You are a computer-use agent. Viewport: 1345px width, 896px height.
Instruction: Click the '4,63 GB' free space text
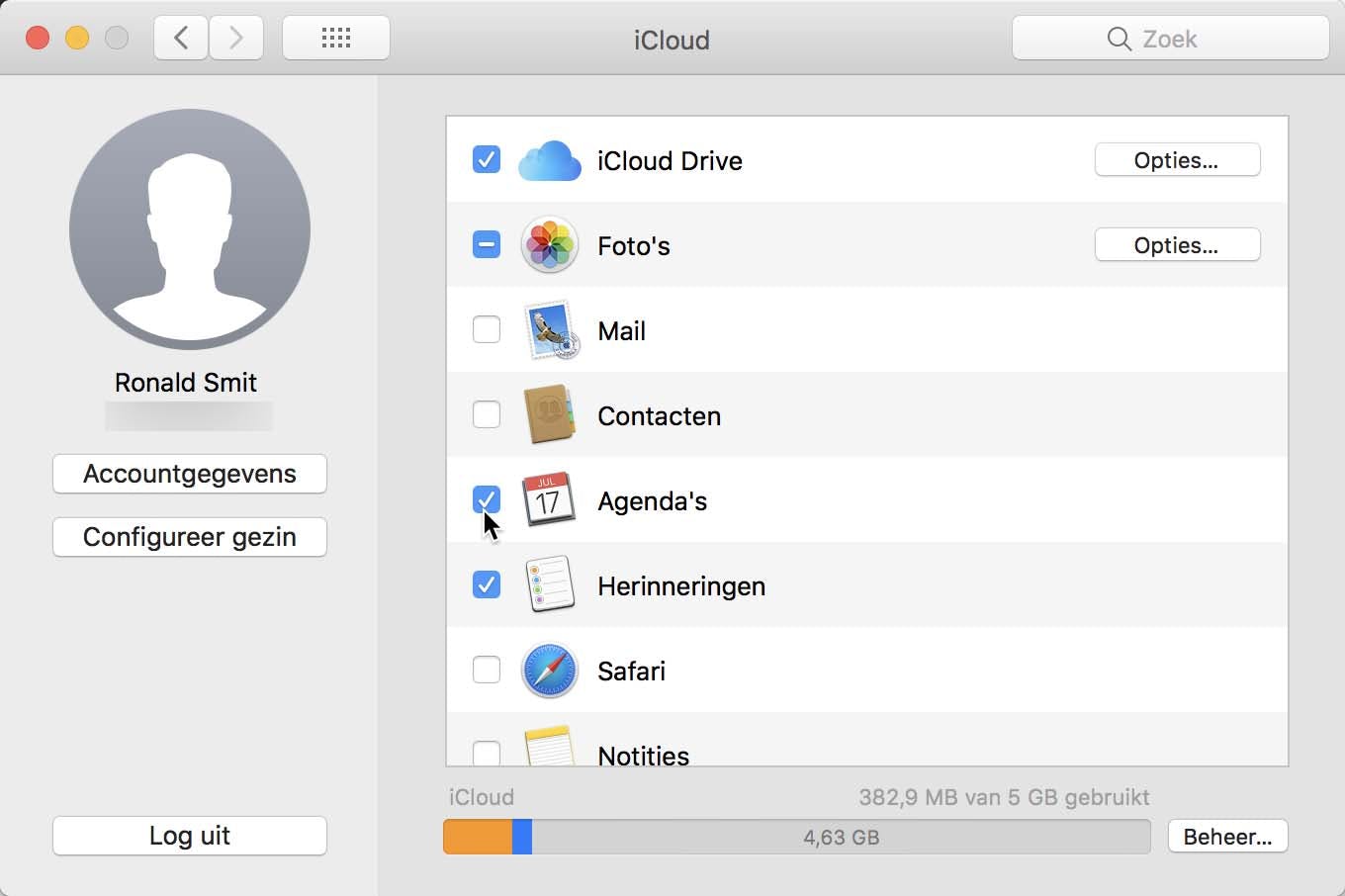click(x=841, y=838)
